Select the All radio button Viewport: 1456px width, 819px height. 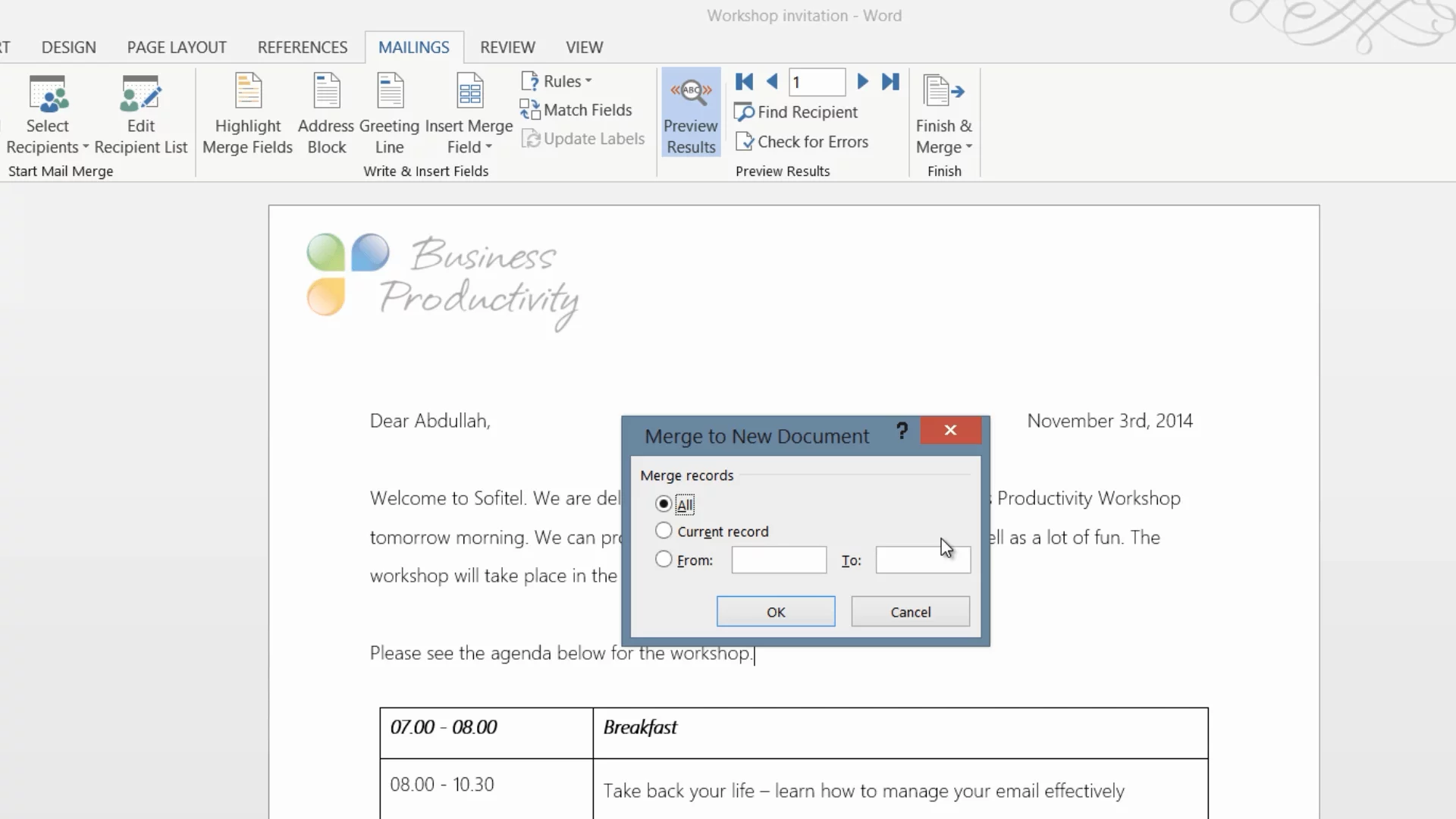[x=664, y=504]
